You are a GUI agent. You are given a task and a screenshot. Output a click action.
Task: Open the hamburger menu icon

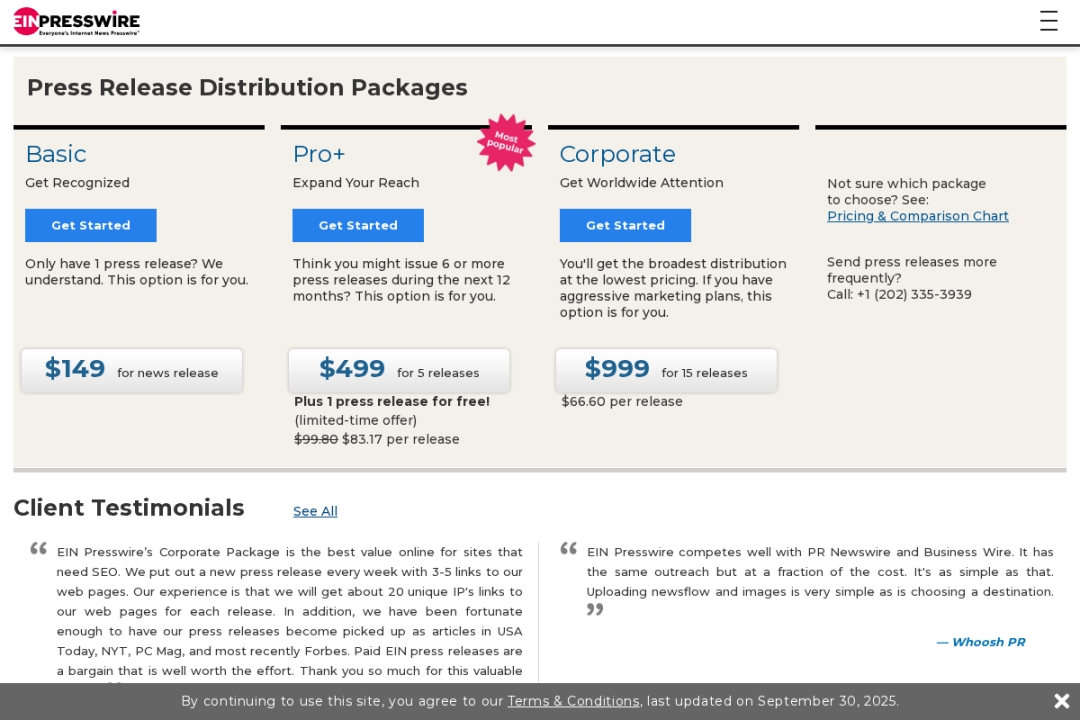click(x=1048, y=21)
